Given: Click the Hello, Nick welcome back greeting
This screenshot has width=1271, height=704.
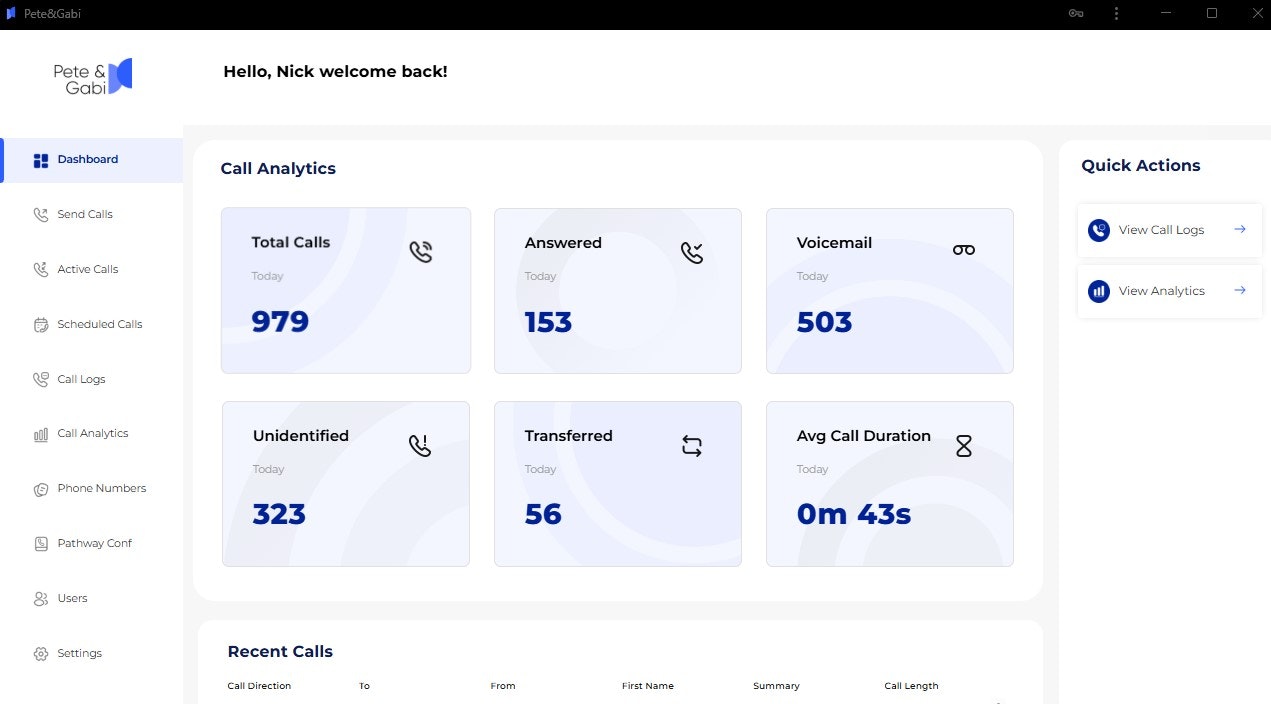Looking at the screenshot, I should pyautogui.click(x=335, y=72).
